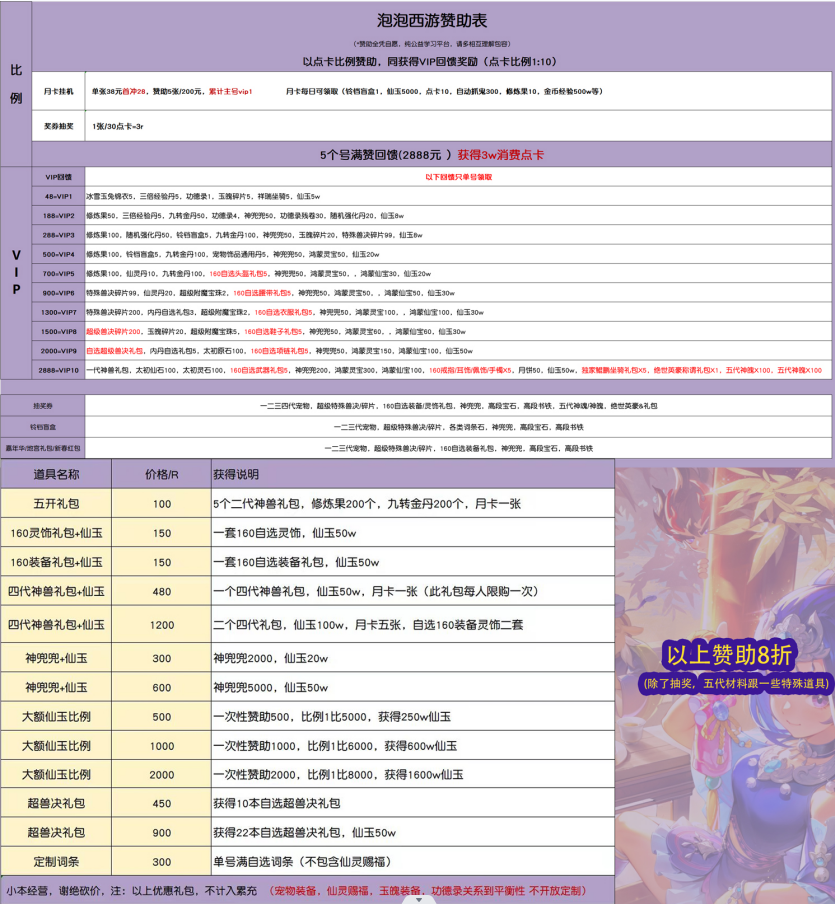835x904 pixels.
Task: Select the 抽奖券 row label
Action: (x=43, y=406)
